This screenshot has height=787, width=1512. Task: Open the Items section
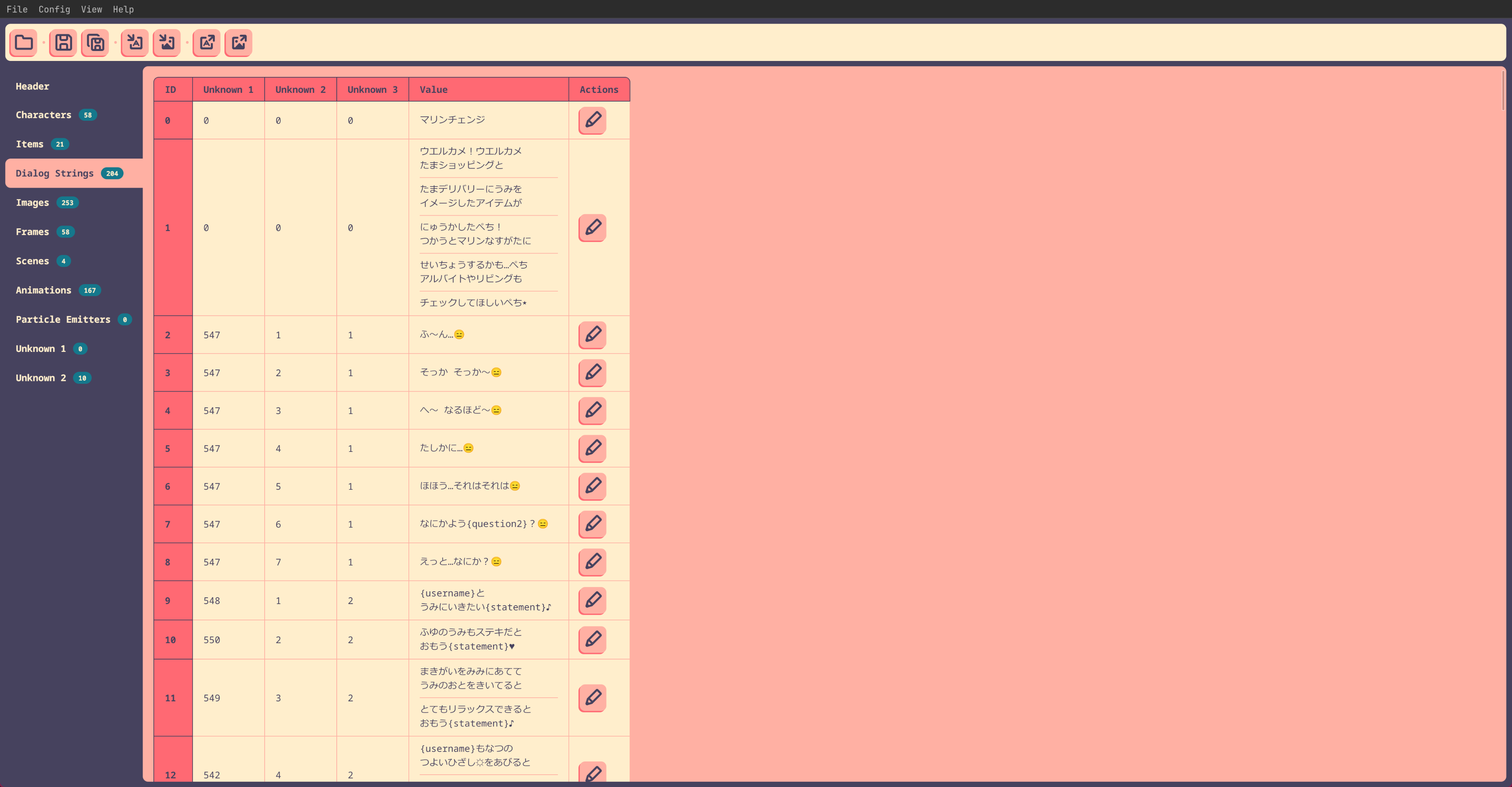point(74,144)
